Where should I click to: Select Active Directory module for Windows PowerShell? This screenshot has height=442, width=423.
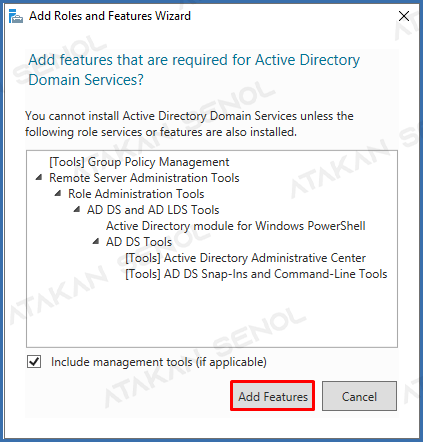coord(236,226)
